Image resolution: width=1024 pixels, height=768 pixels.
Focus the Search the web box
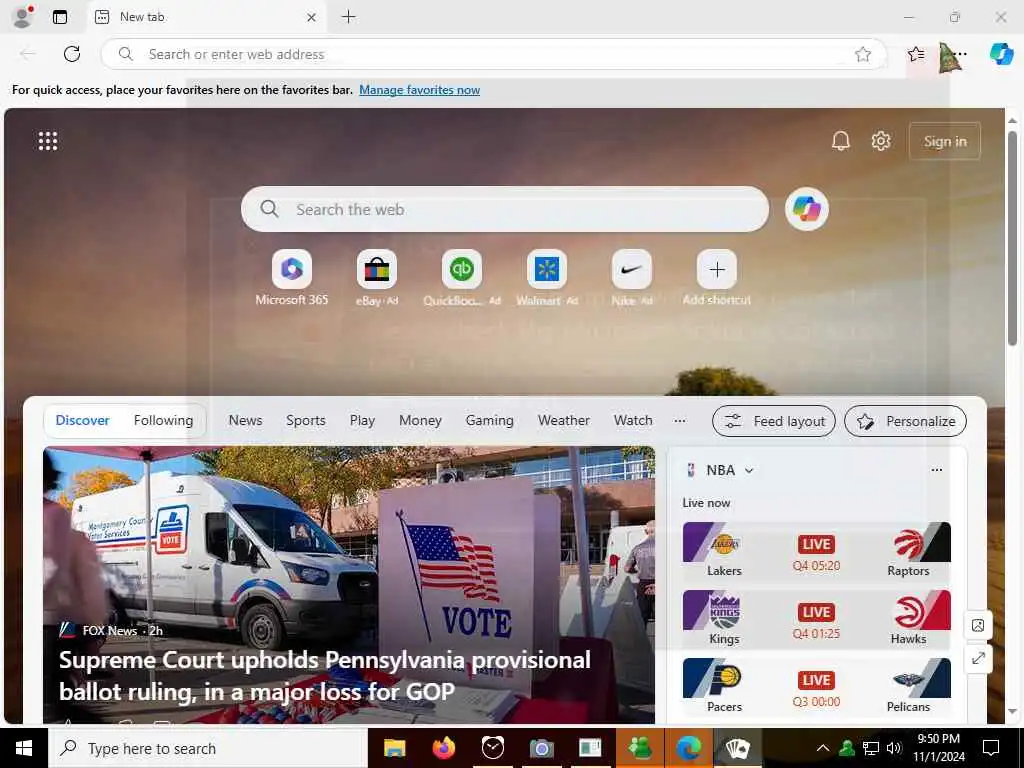(x=504, y=209)
